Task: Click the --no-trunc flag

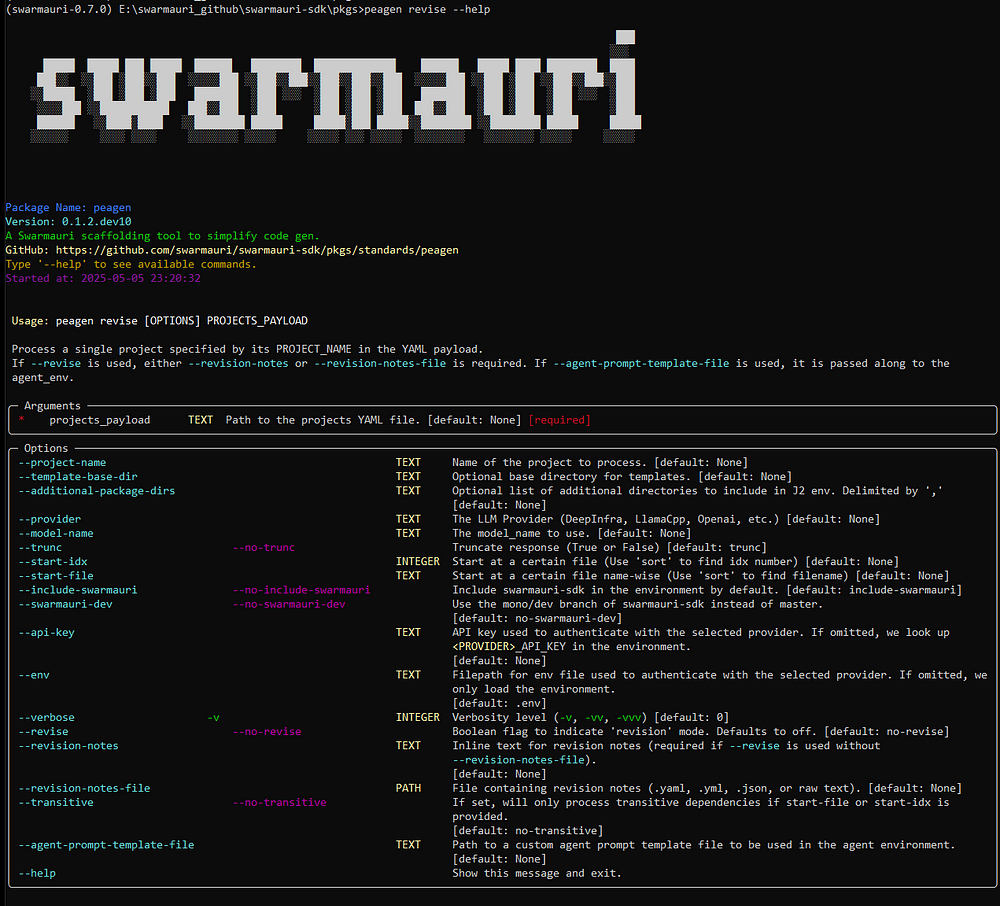Action: (263, 547)
